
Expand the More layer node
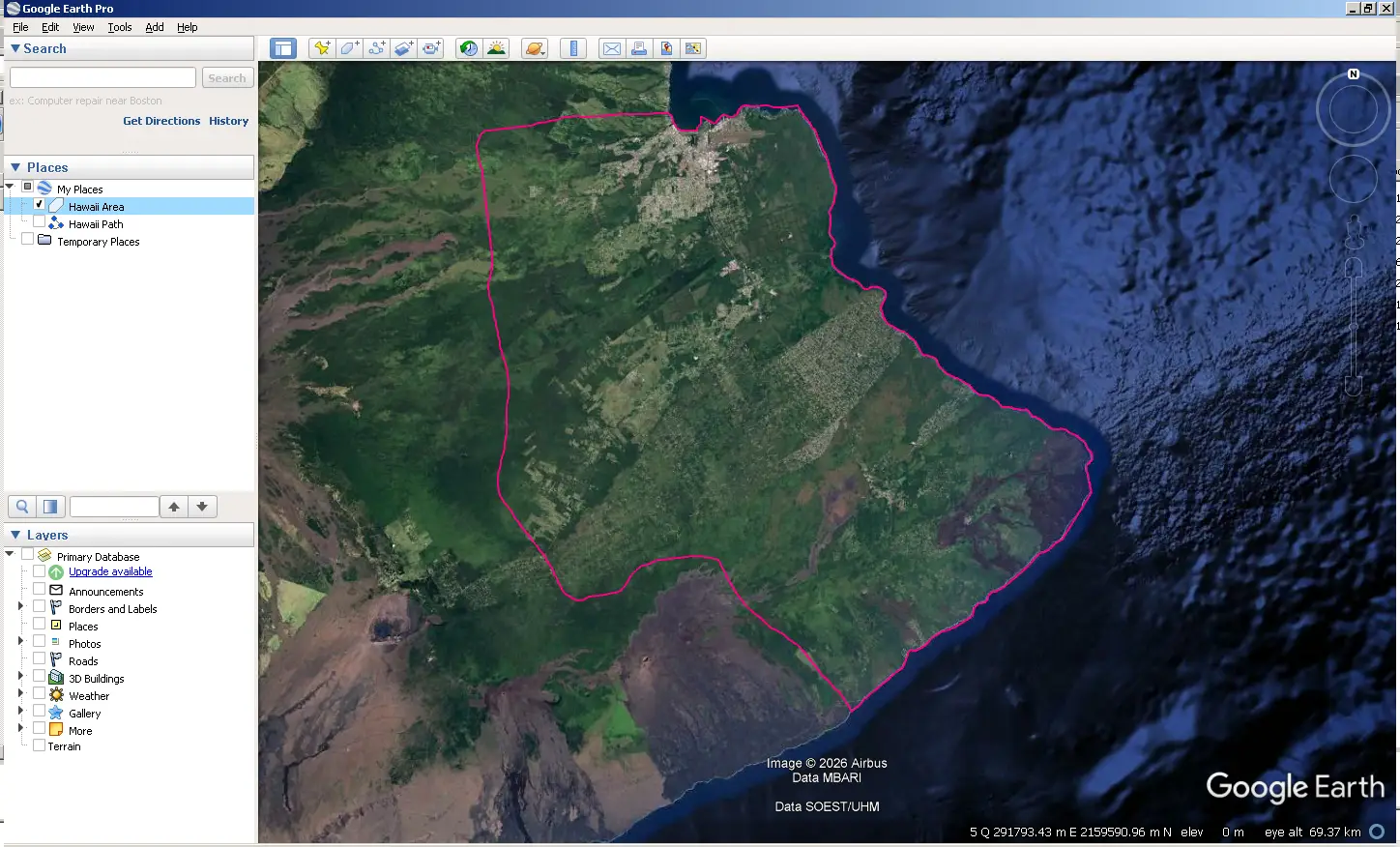pos(20,728)
